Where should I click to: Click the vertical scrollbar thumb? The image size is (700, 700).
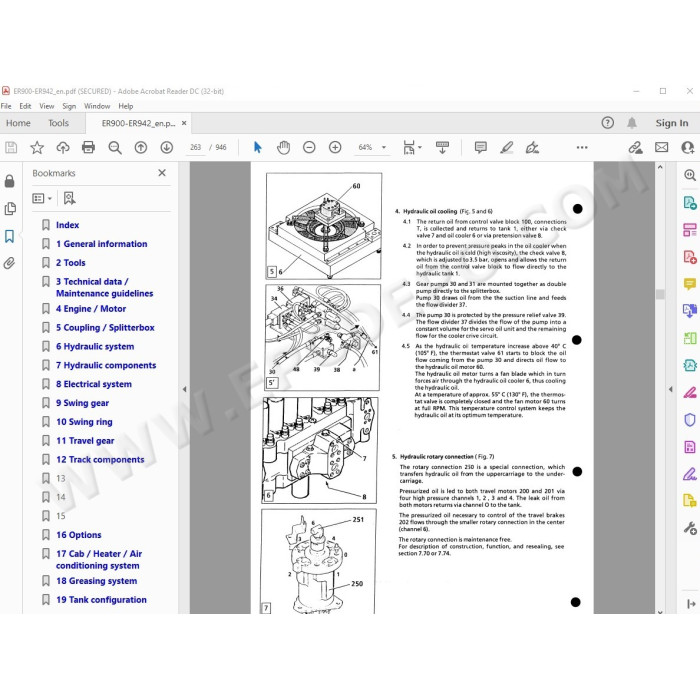click(x=660, y=294)
